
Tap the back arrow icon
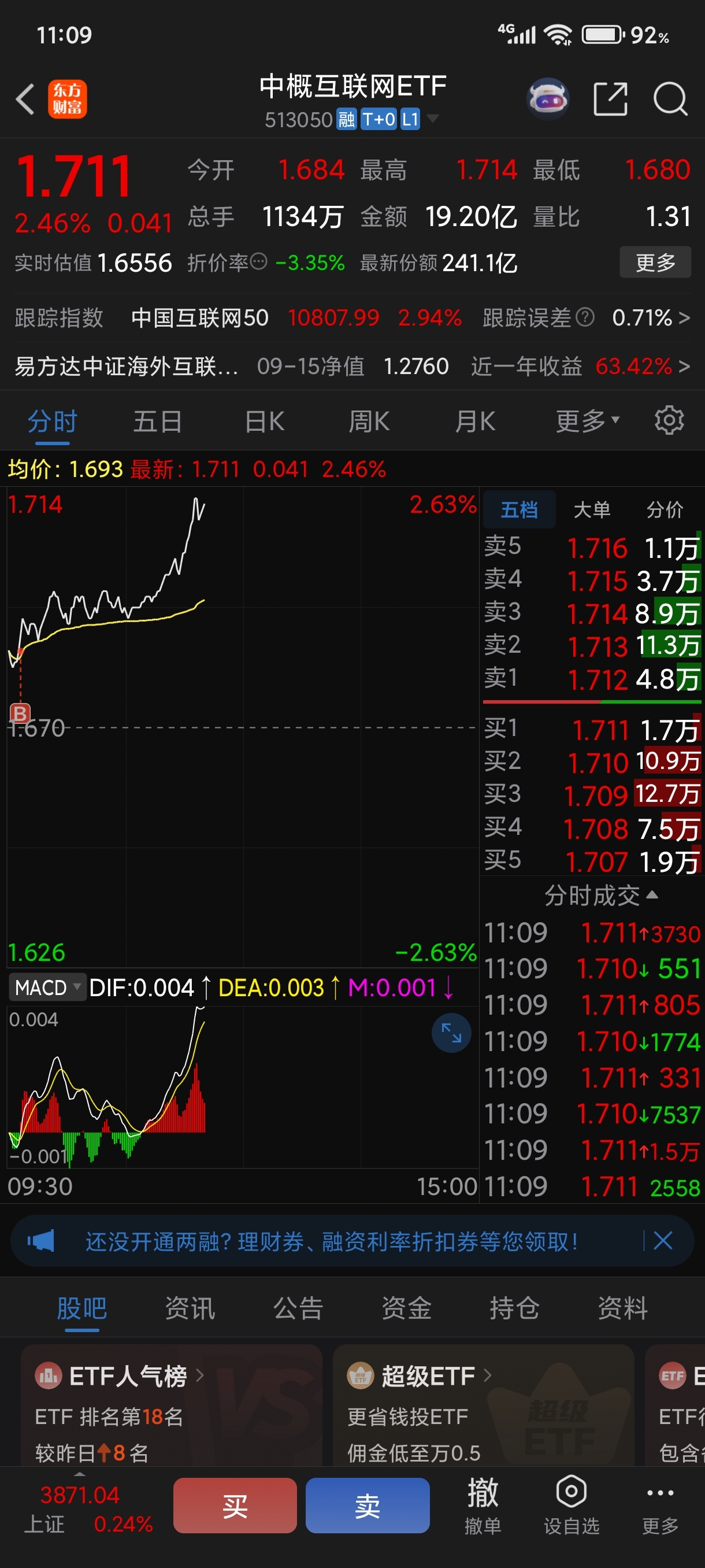click(x=25, y=99)
